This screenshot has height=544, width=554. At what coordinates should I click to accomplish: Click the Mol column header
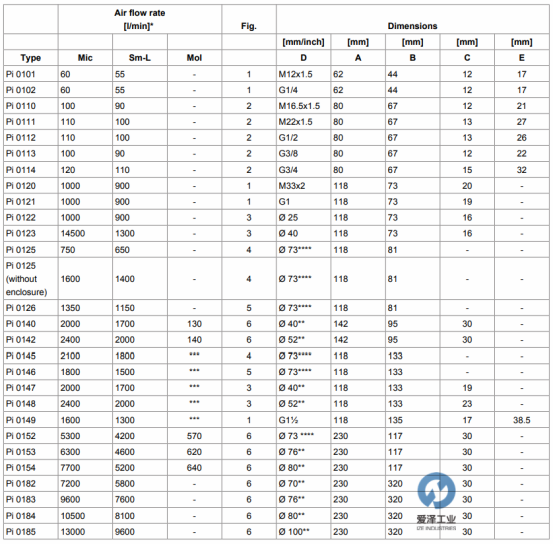194,58
